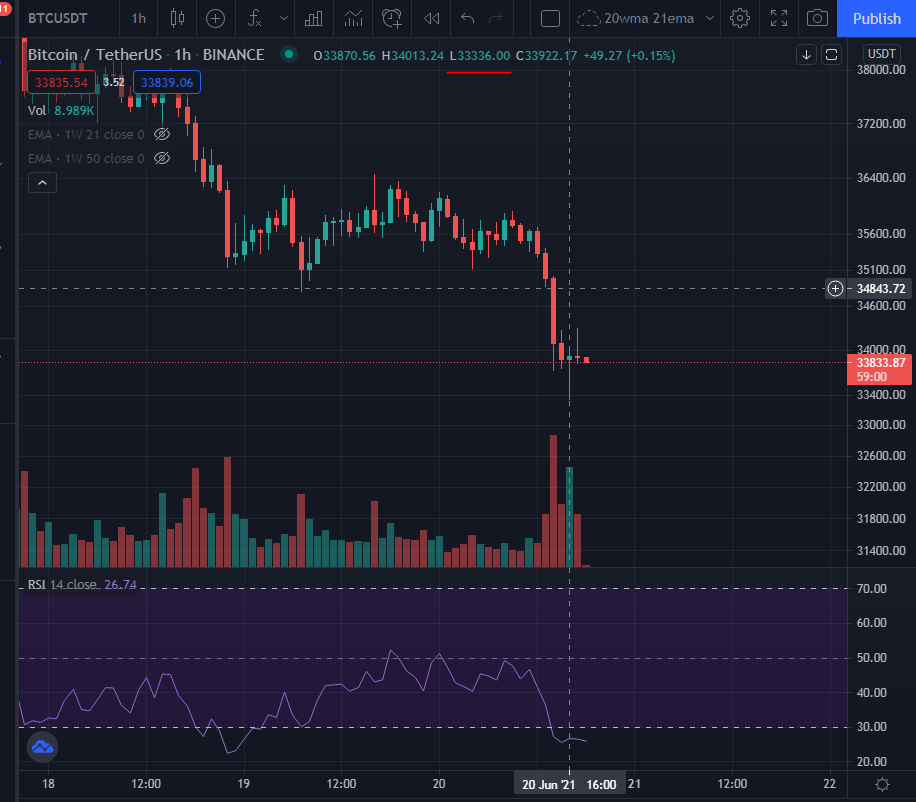This screenshot has width=916, height=802.
Task: Click the blue buy price 33839.06
Action: coord(167,82)
